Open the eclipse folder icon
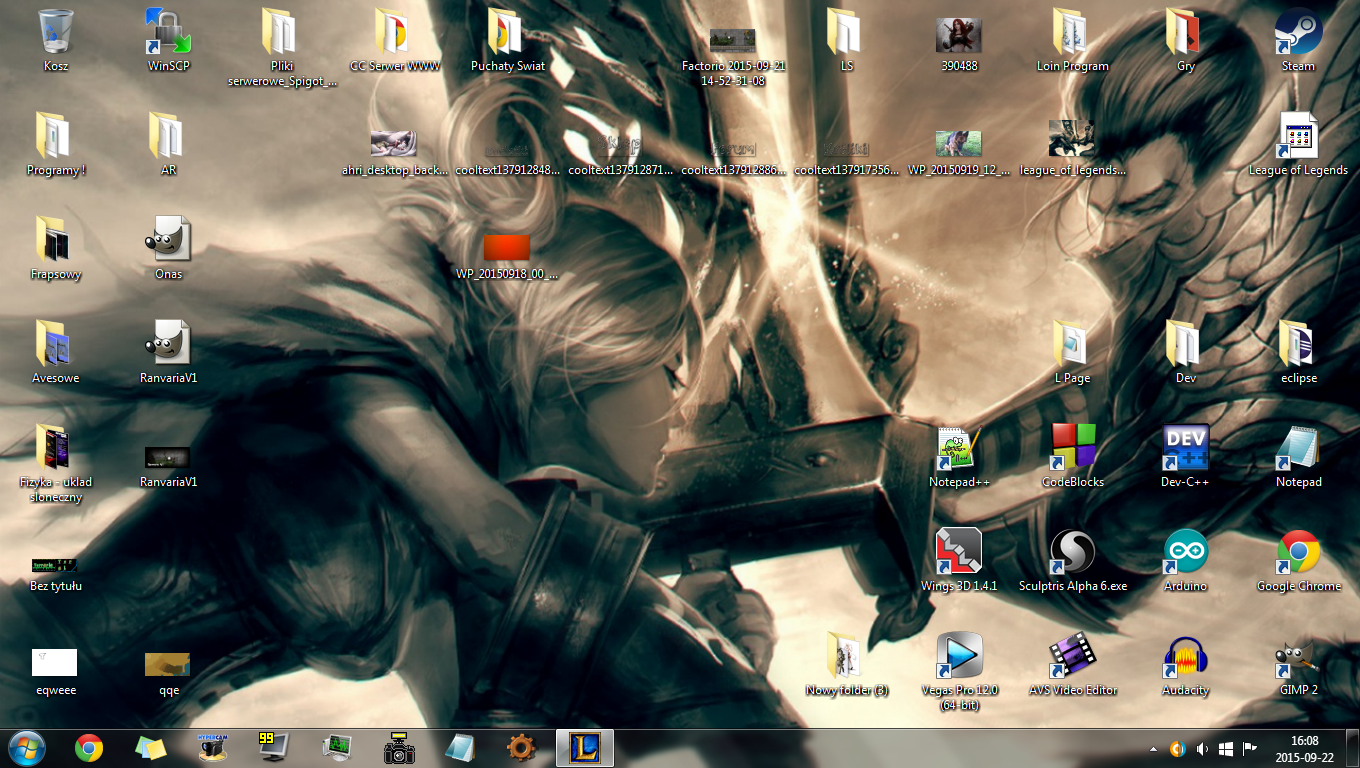The image size is (1360, 768). pos(1298,344)
